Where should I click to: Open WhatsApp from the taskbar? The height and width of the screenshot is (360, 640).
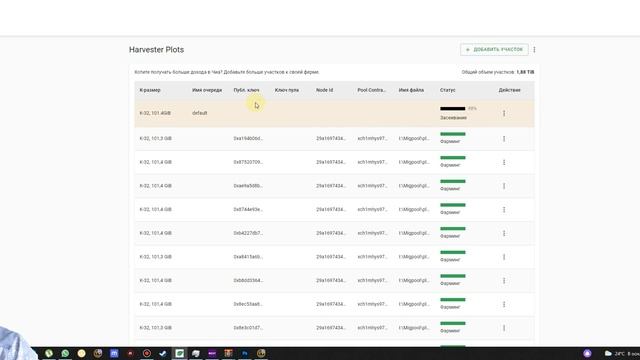coord(65,353)
